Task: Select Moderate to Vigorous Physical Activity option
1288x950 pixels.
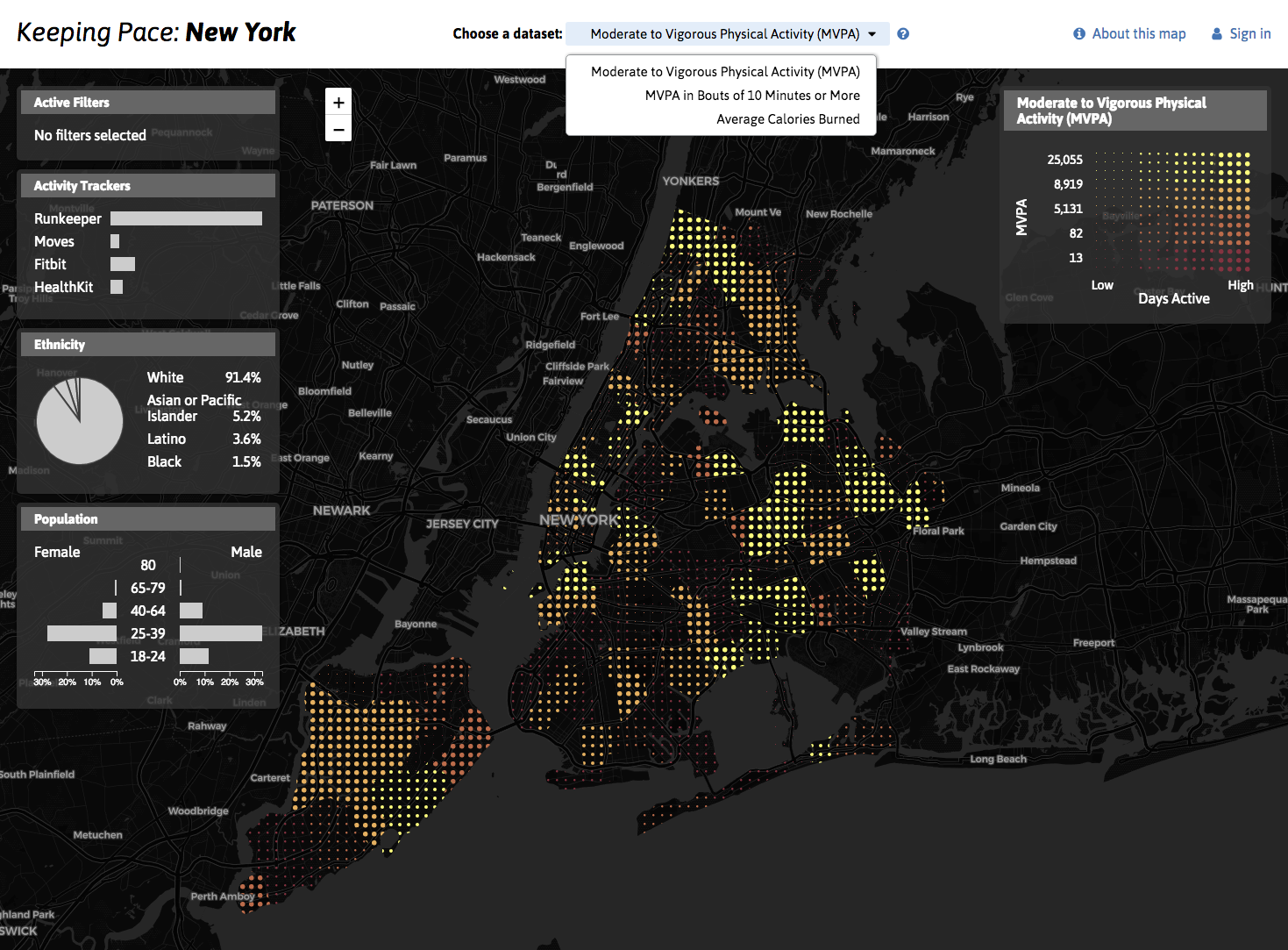Action: click(x=725, y=72)
